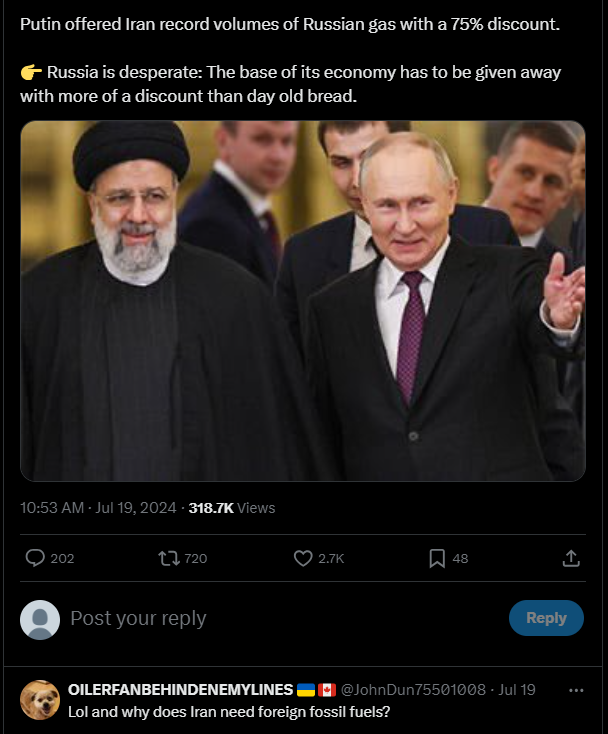
Task: Bookmark this post
Action: (437, 558)
